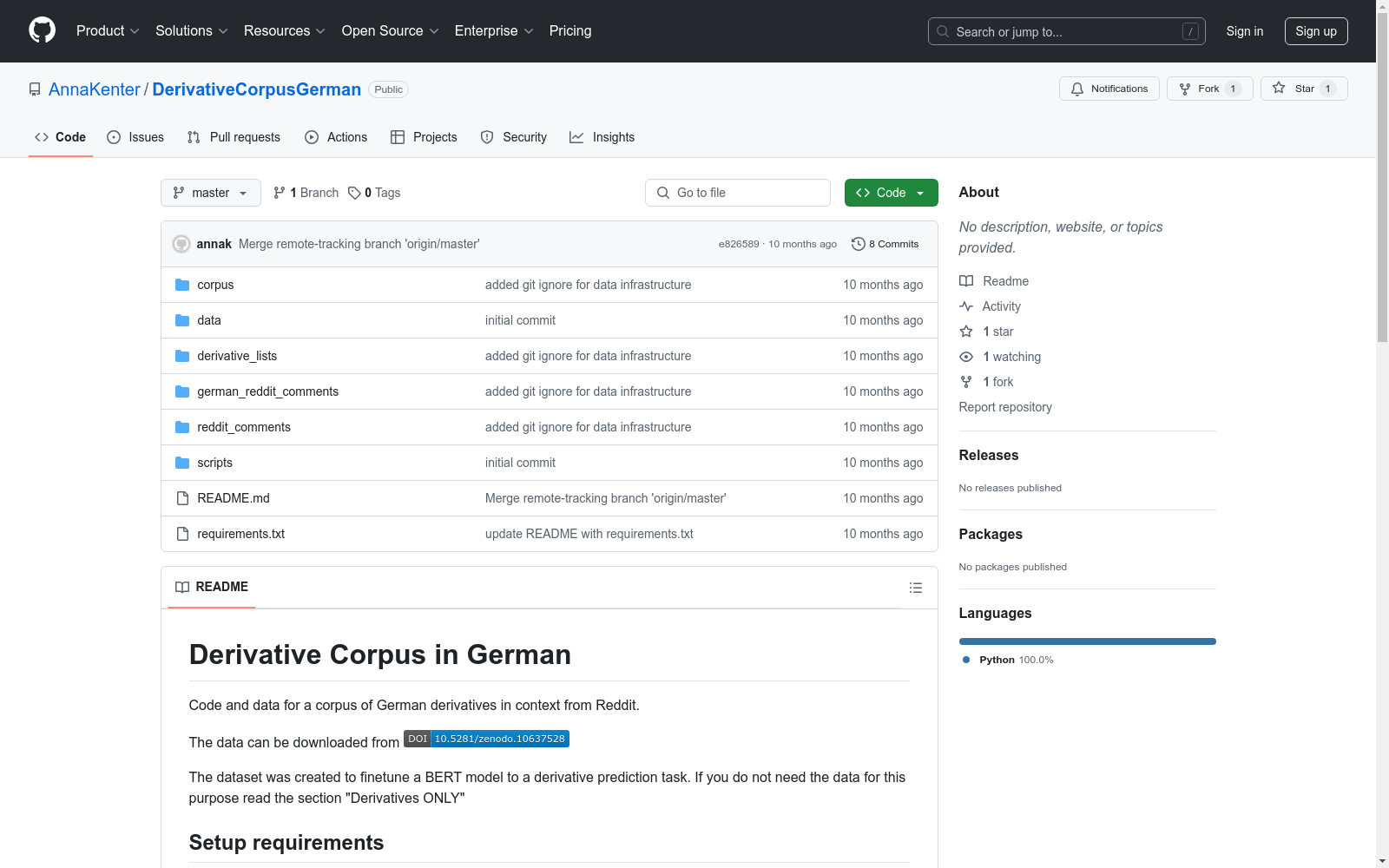Viewport: 1389px width, 868px height.
Task: Click the tag icon next to Tags
Action: (x=354, y=193)
